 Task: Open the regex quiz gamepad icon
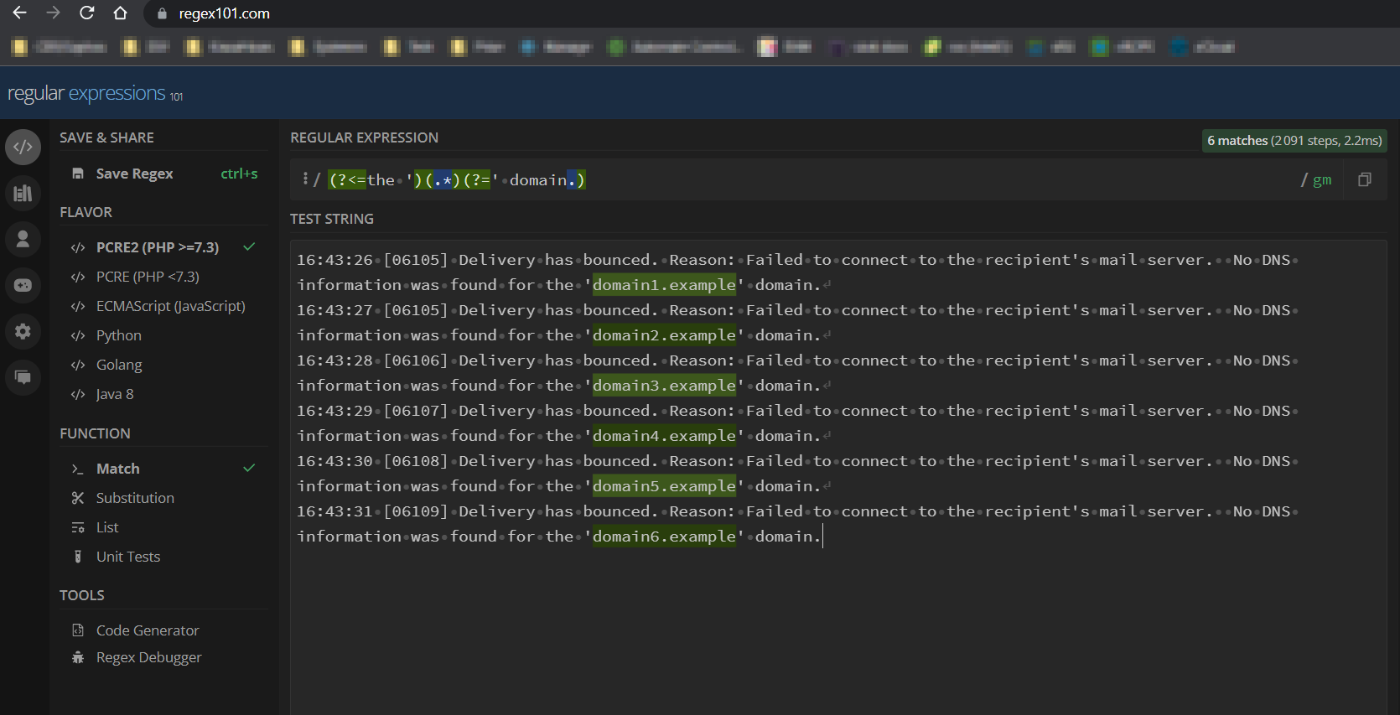pos(23,285)
